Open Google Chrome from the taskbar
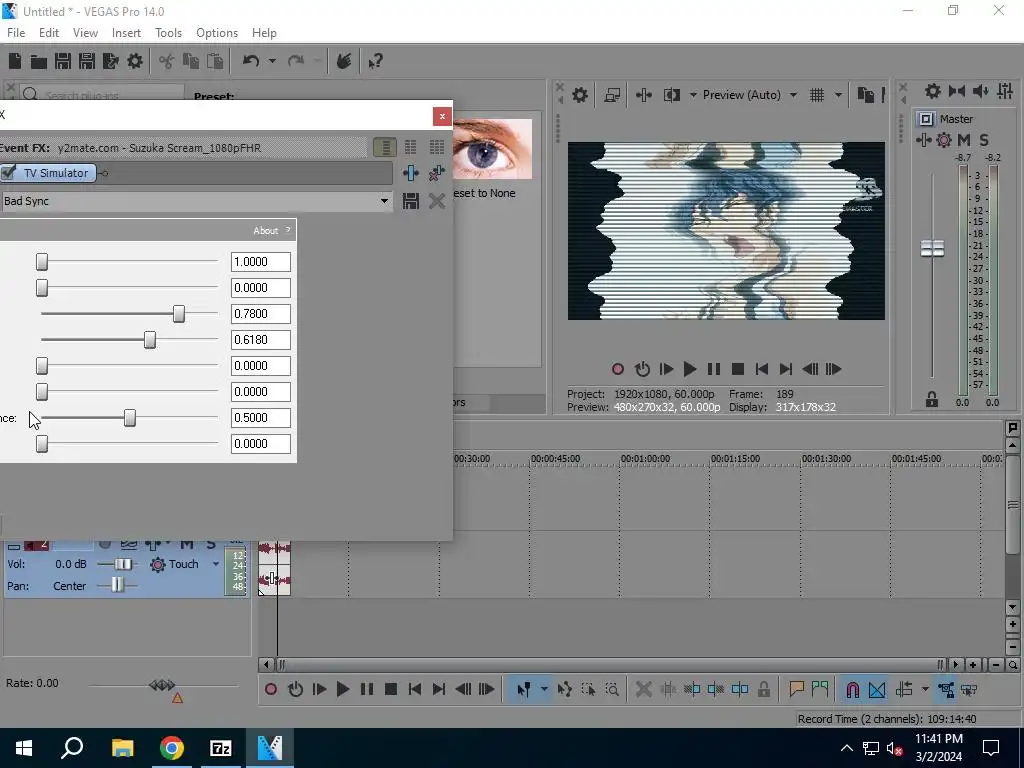This screenshot has width=1024, height=768. pos(172,748)
